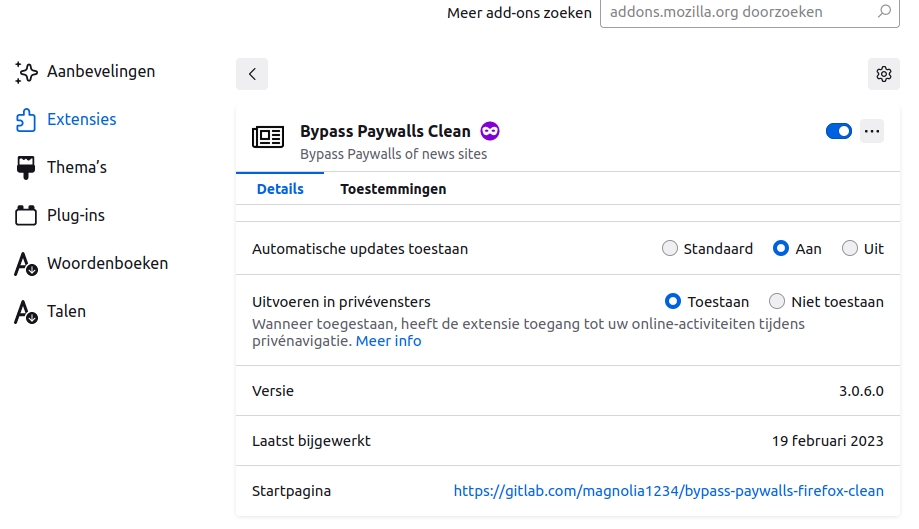Select Standaard for automatic updates
This screenshot has width=919, height=529.
click(670, 249)
